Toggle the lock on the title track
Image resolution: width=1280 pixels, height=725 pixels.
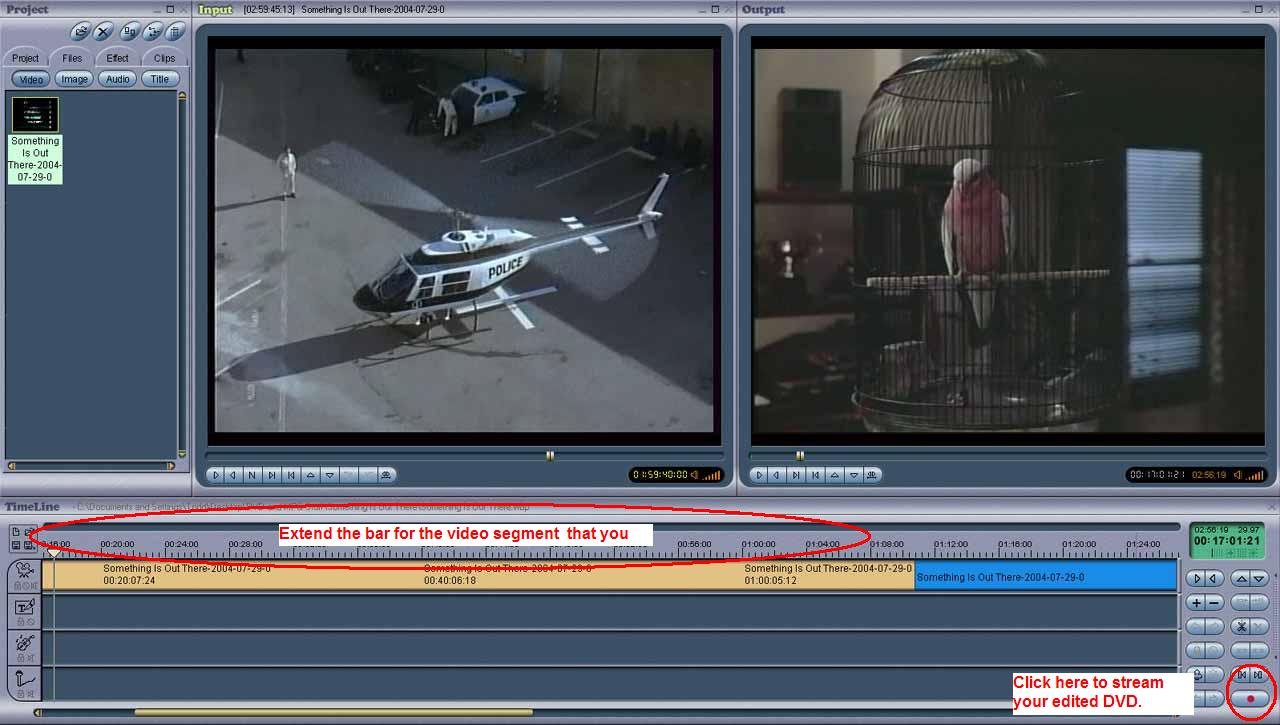(19, 621)
